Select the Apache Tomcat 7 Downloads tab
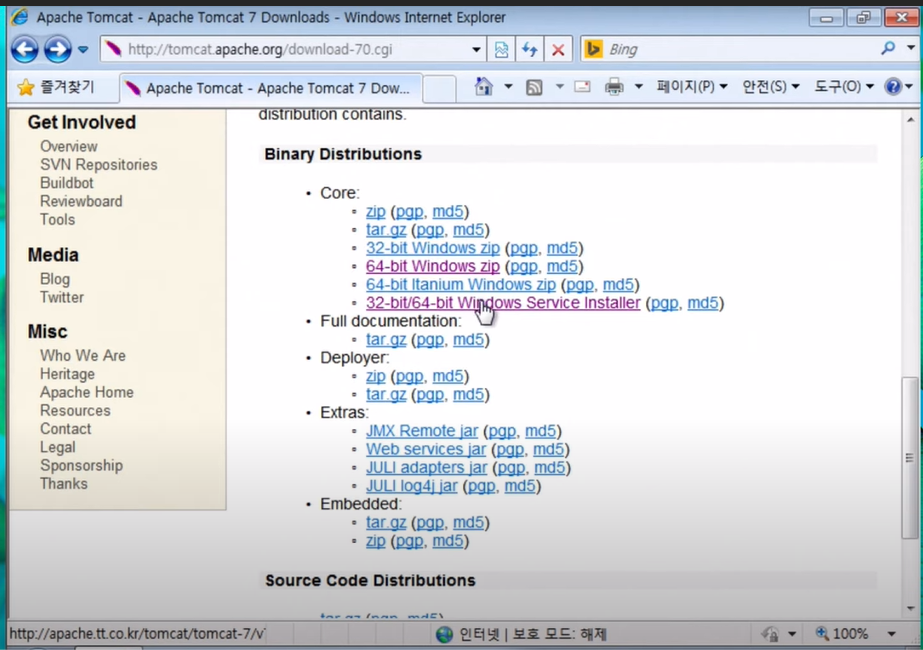 [271, 88]
